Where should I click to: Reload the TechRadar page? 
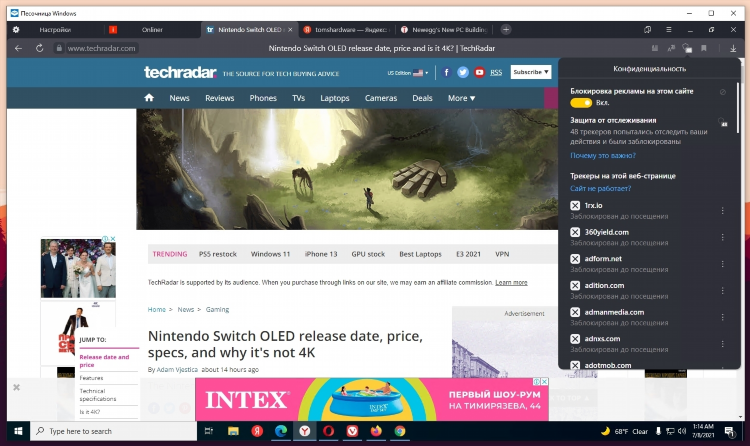coord(40,48)
